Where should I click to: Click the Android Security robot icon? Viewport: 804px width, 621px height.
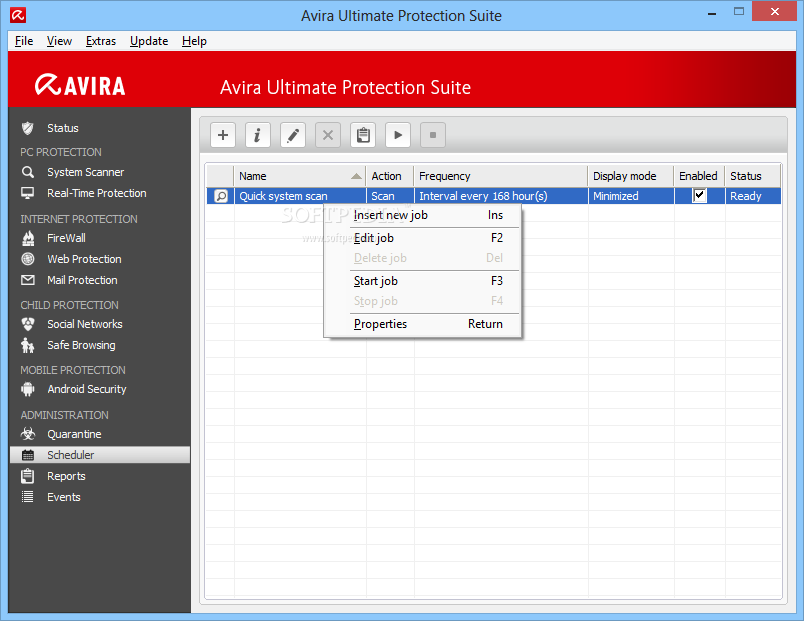28,389
